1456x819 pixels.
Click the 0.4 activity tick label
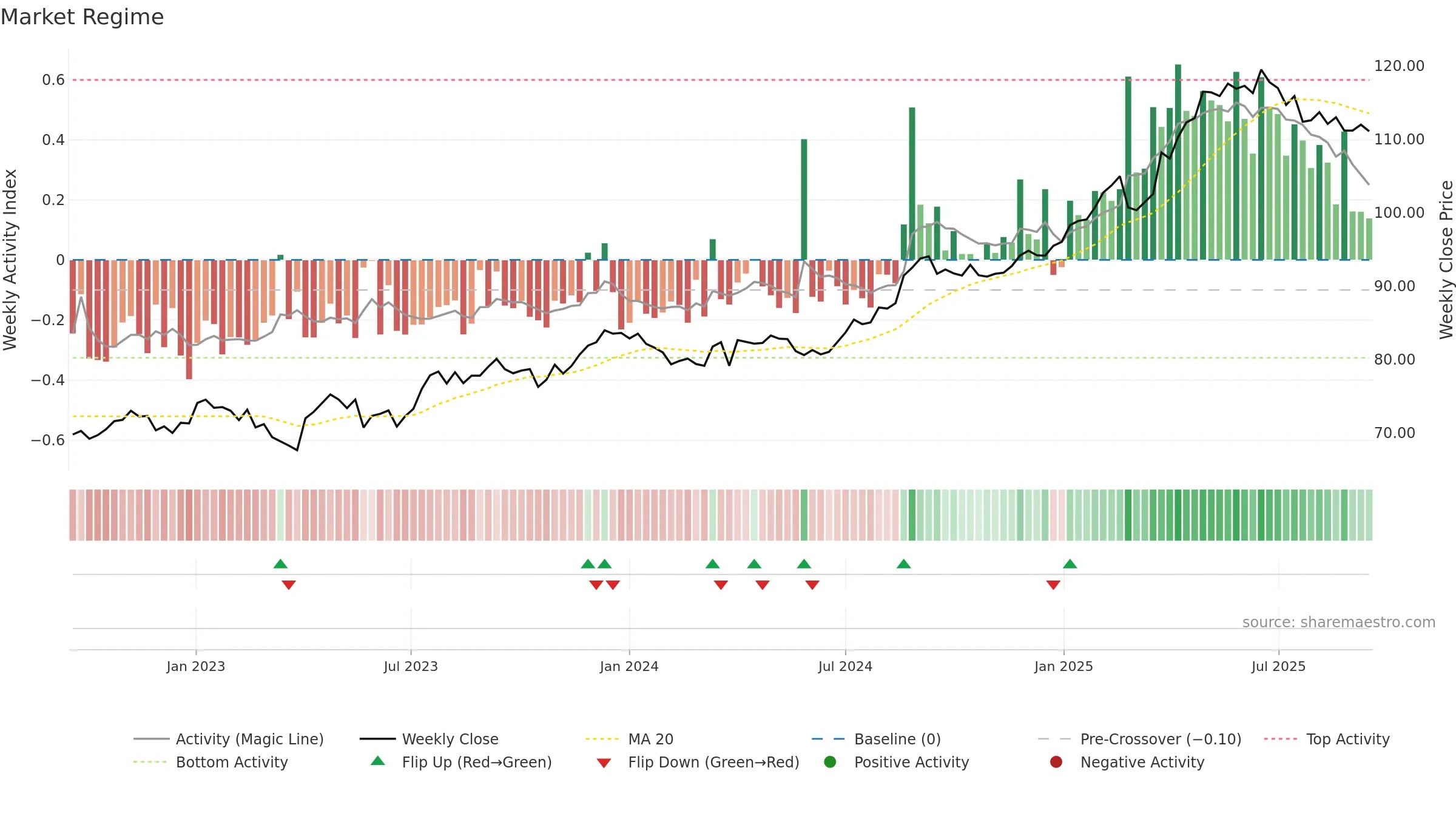53,140
